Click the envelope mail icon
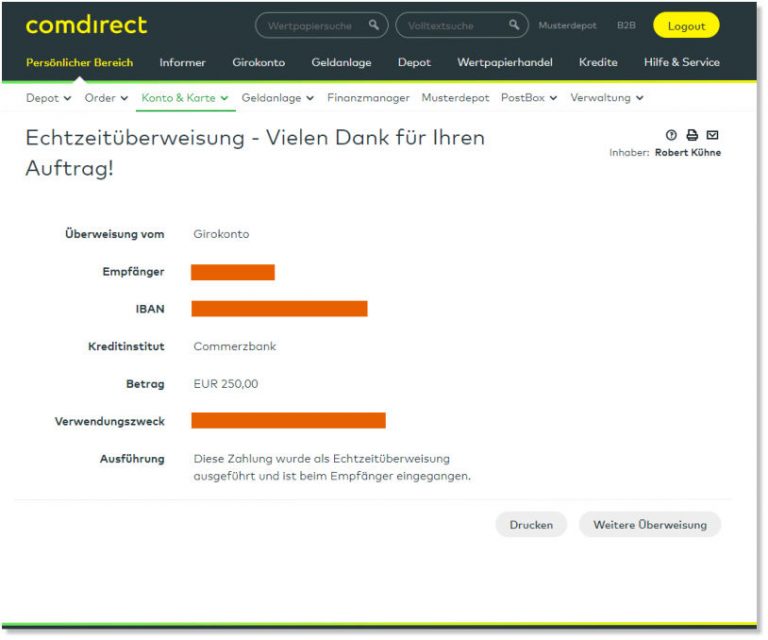The width and height of the screenshot is (768, 640). pos(712,135)
